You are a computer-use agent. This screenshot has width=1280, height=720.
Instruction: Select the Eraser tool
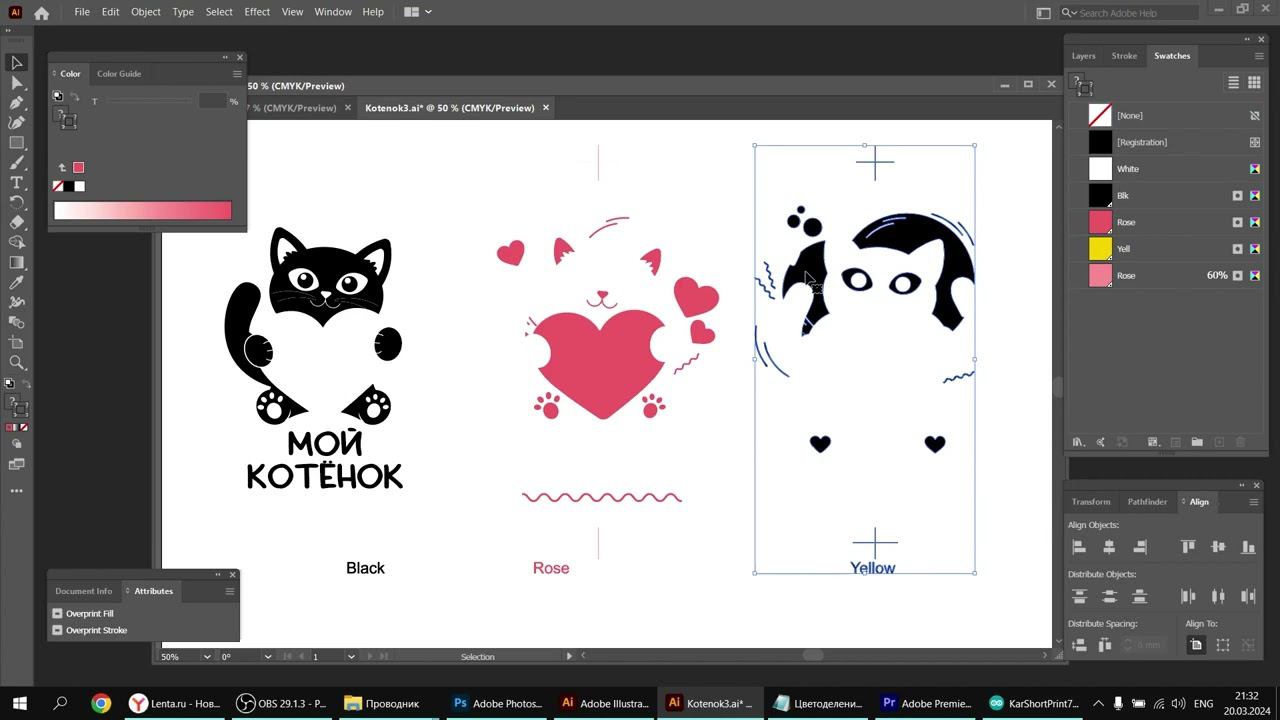(x=17, y=223)
